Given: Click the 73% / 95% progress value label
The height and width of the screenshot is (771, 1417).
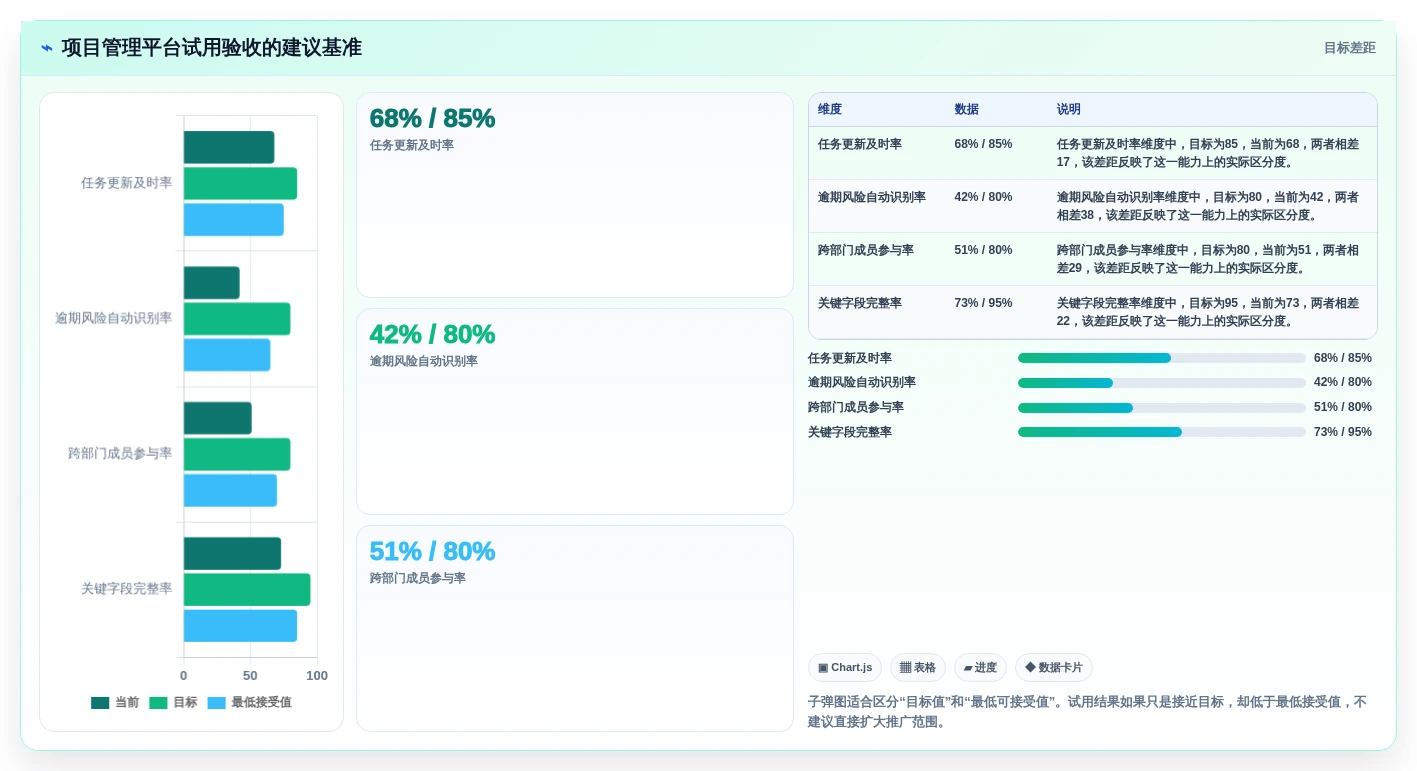Looking at the screenshot, I should [x=1343, y=432].
